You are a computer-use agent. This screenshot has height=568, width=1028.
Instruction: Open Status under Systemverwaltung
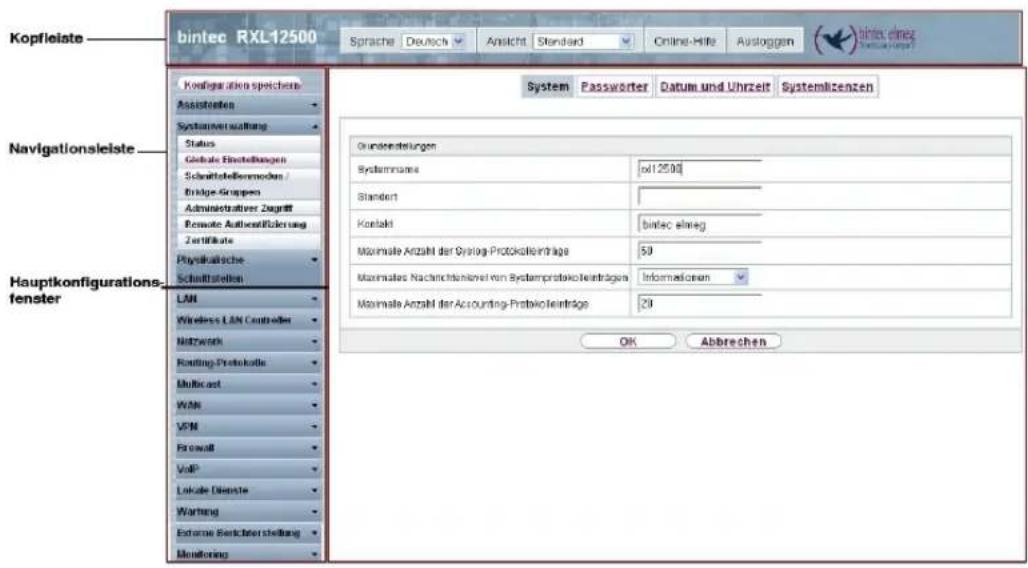248,143
